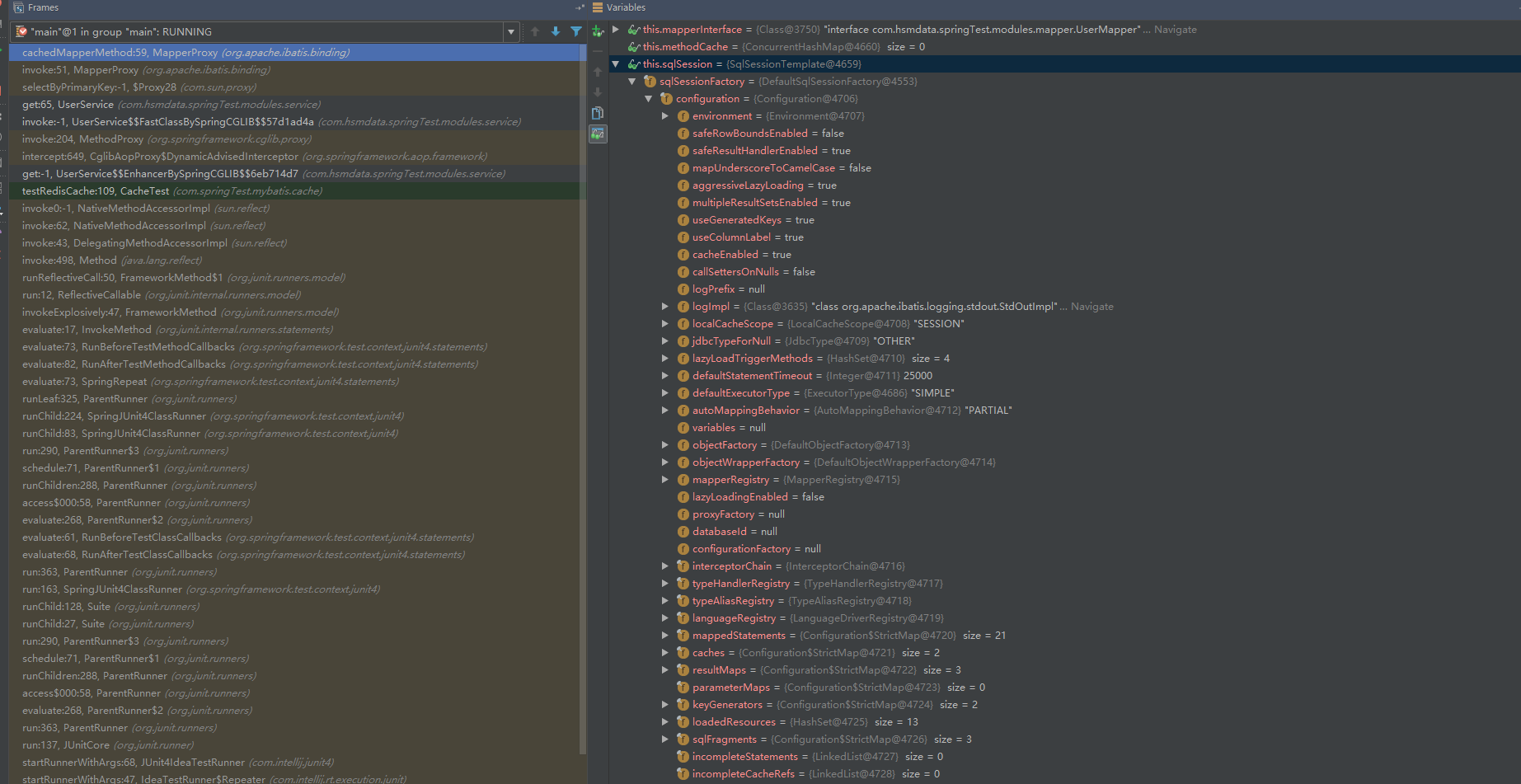Image resolution: width=1521 pixels, height=784 pixels.
Task: Select intercept:649 DynamicAdvisedInterceptor frame
Action: click(x=294, y=157)
